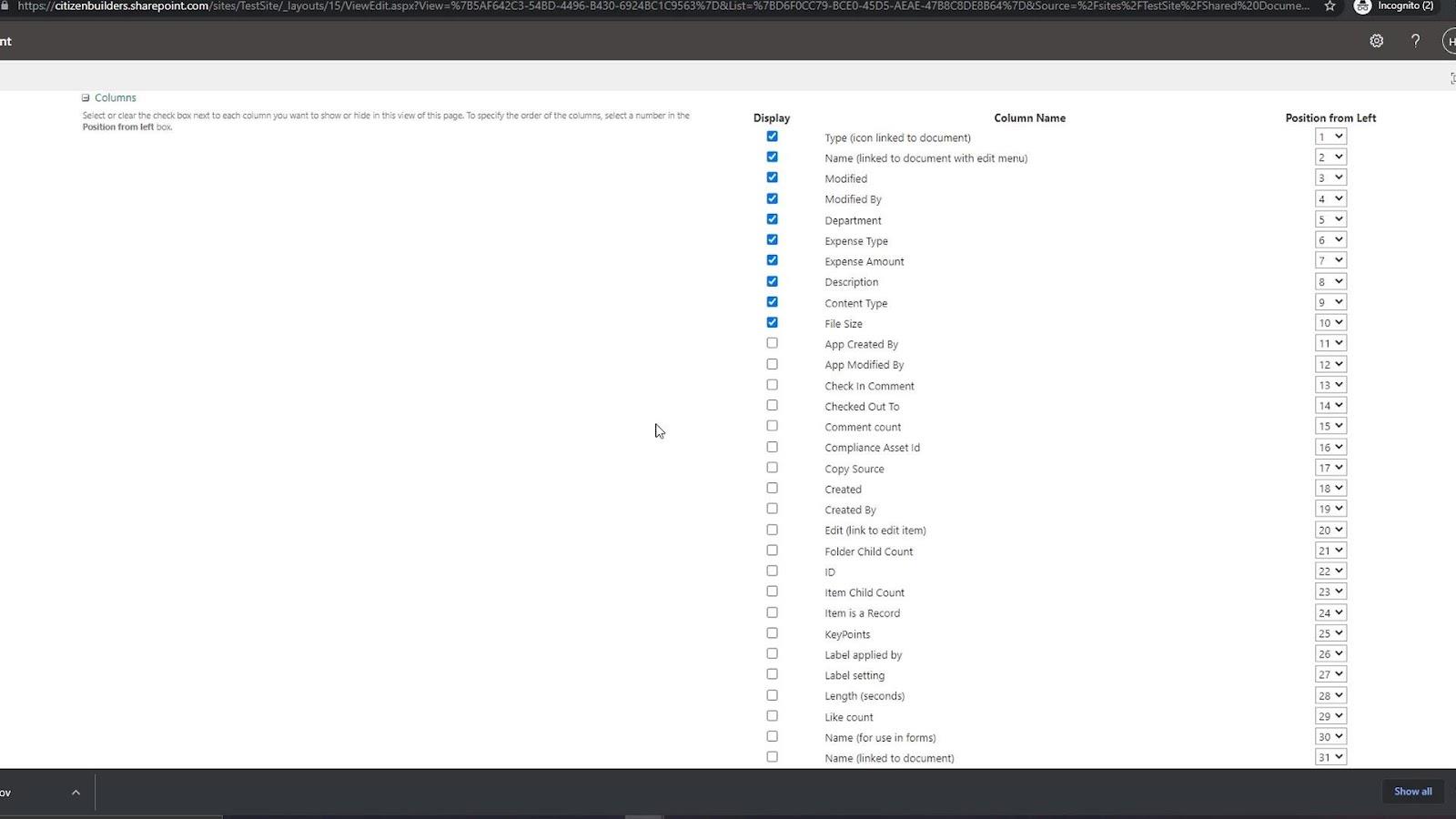Check the Label setting checkbox
The width and height of the screenshot is (1456, 819).
click(772, 674)
